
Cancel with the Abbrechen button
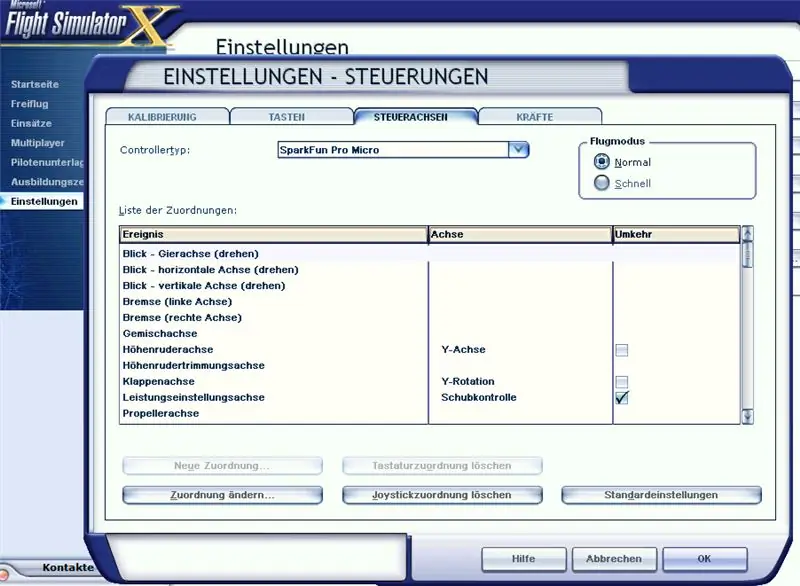(x=614, y=559)
